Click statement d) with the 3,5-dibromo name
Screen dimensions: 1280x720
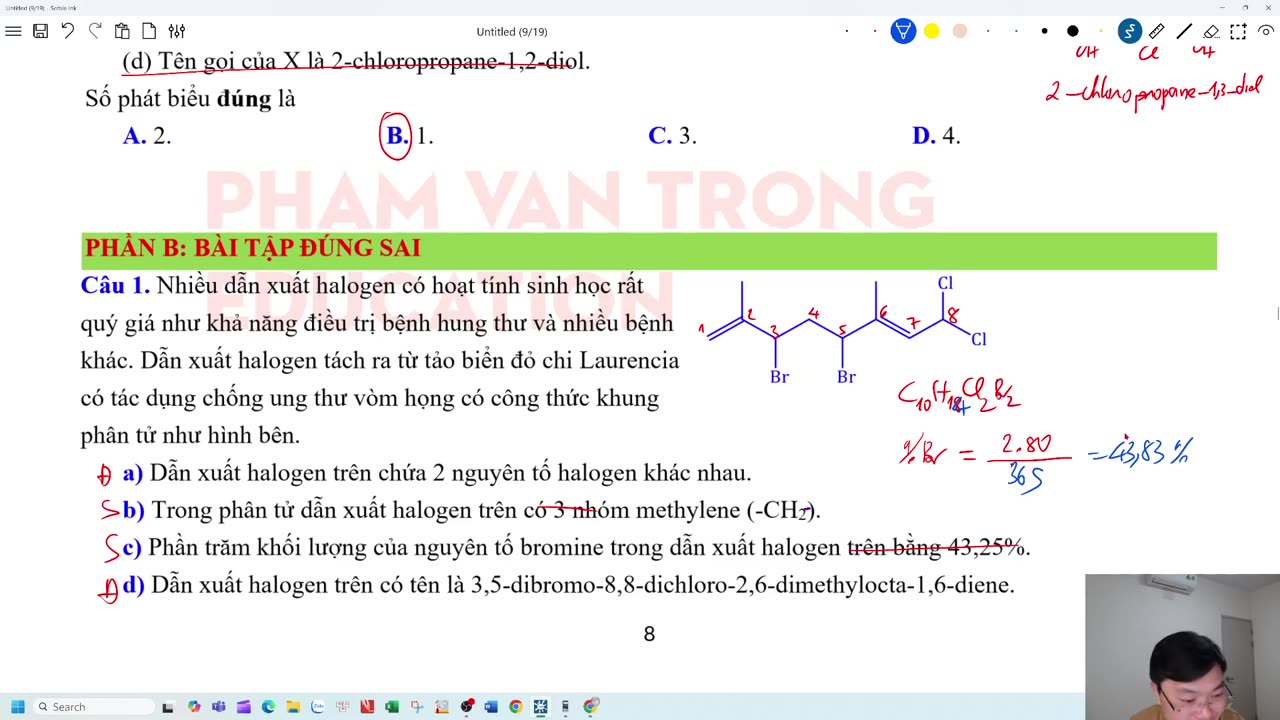pos(568,585)
